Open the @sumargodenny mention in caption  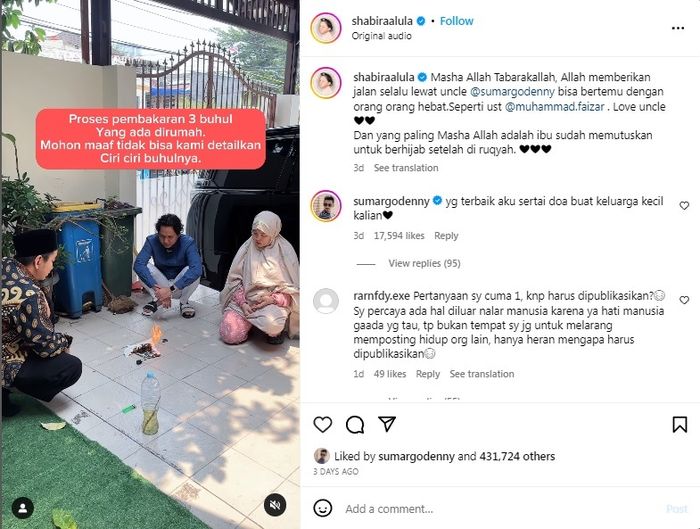point(512,92)
